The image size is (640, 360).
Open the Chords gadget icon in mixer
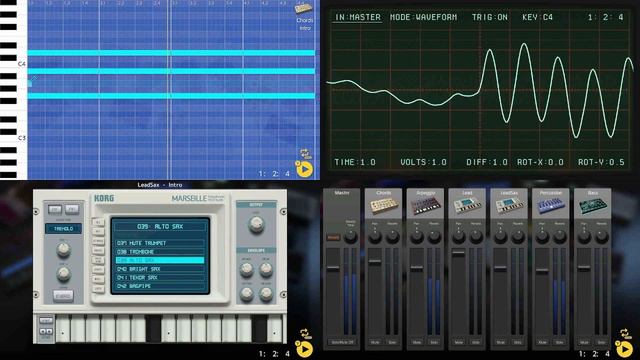coord(383,206)
